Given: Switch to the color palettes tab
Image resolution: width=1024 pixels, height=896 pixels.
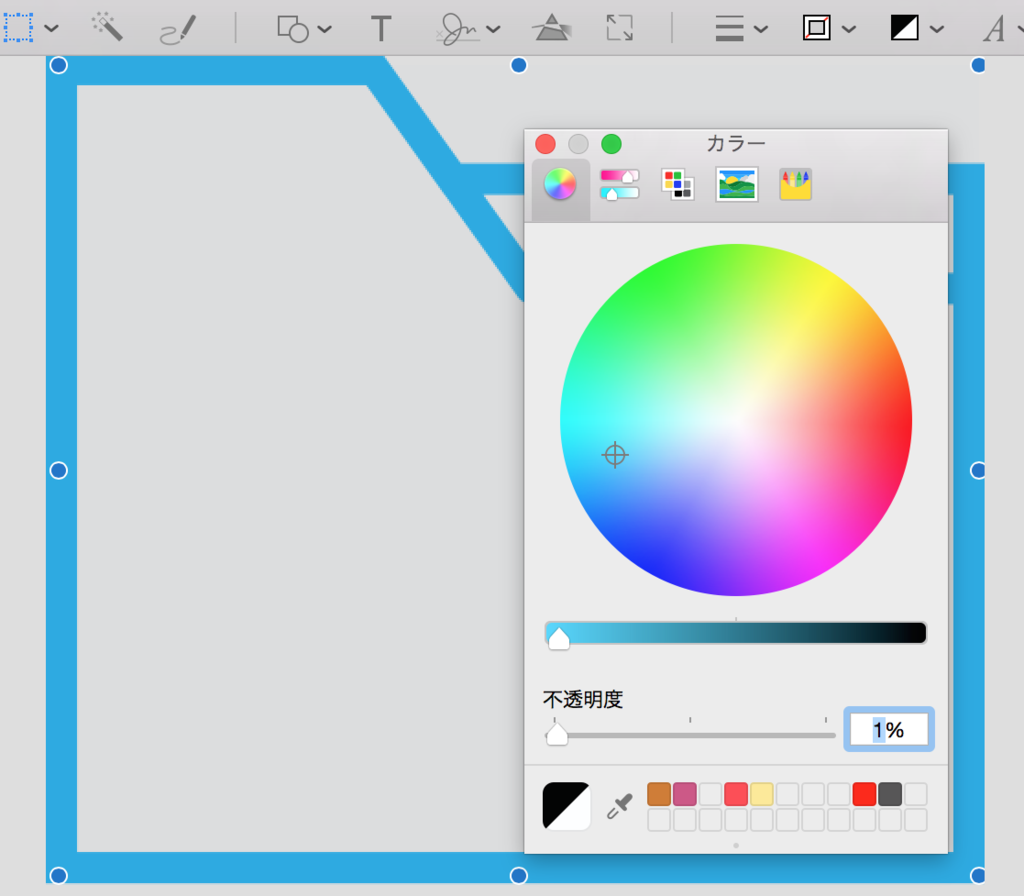Looking at the screenshot, I should [x=677, y=184].
